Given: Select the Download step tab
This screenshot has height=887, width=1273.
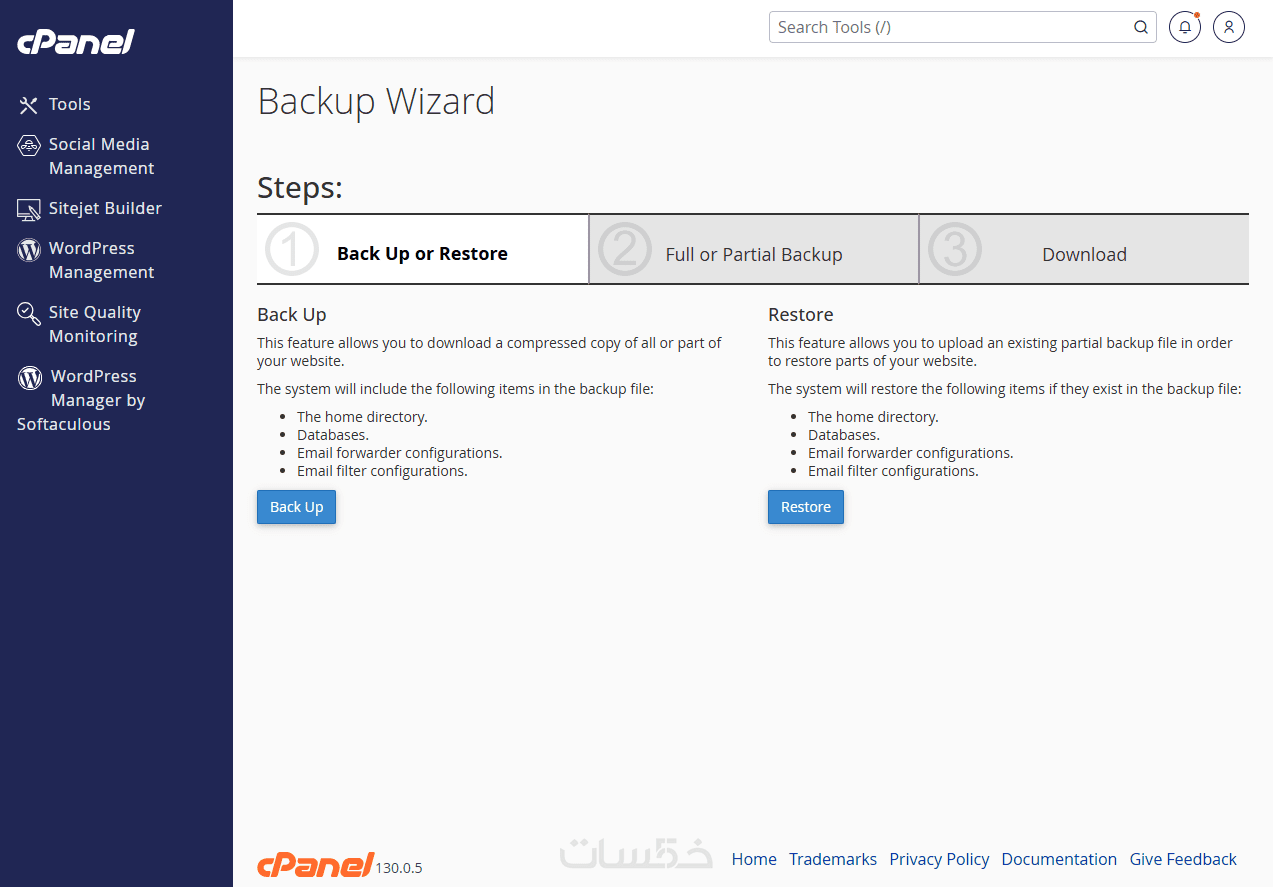Looking at the screenshot, I should pos(1084,255).
